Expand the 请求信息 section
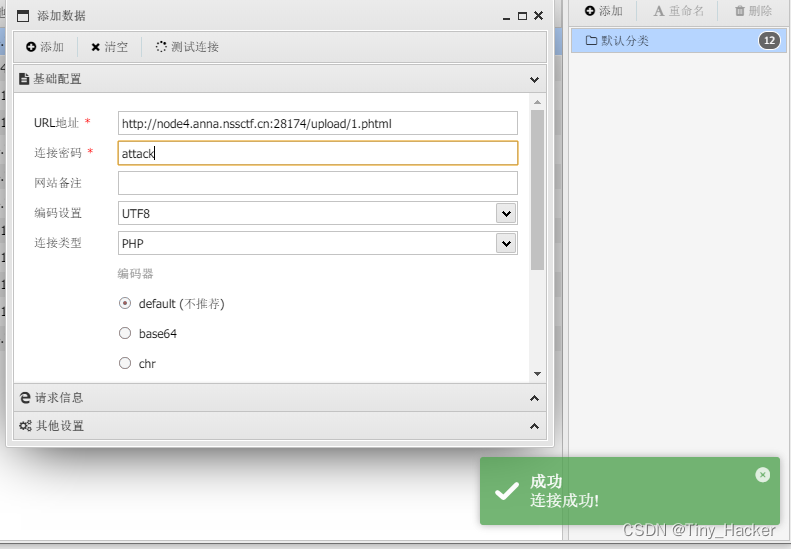791x549 pixels. [280, 398]
